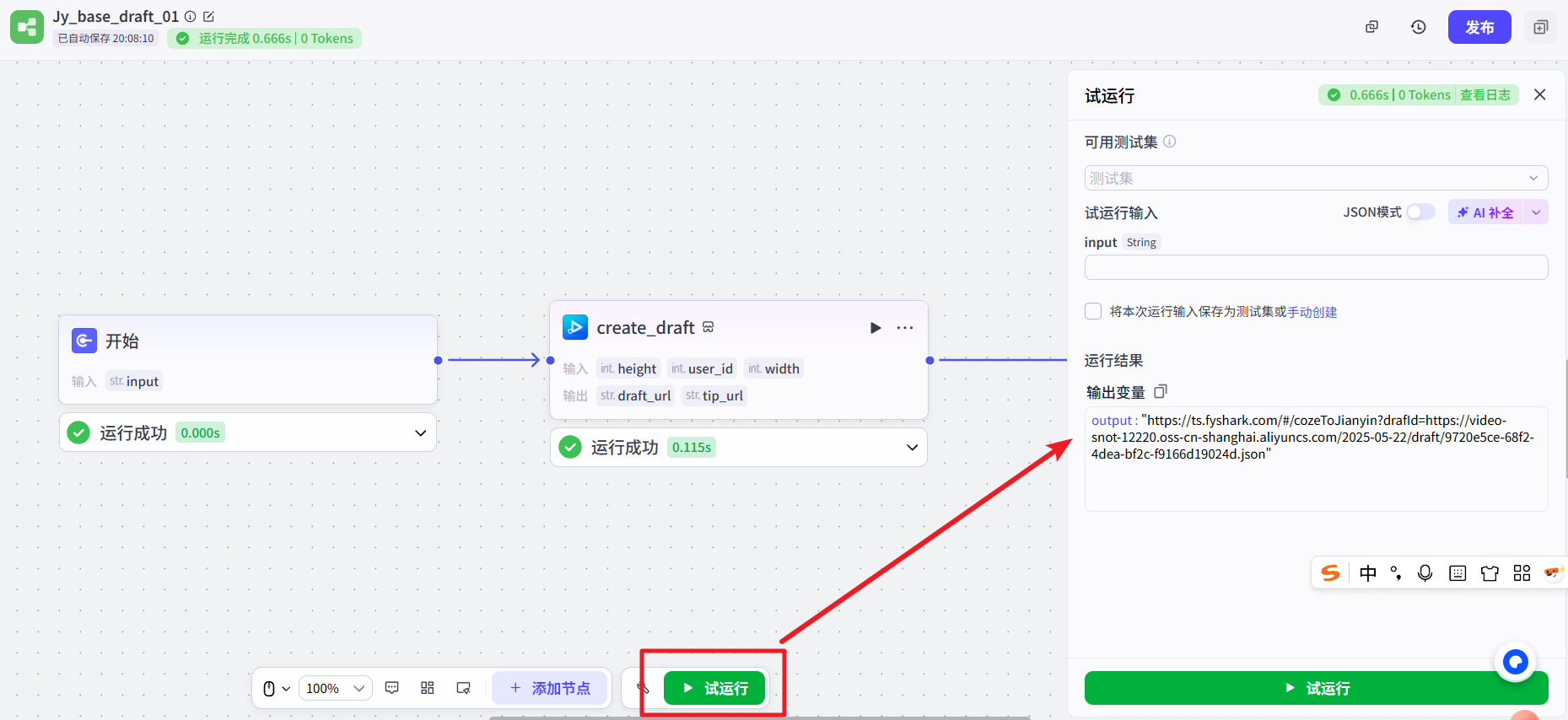
Task: Click the copy output variable icon
Action: (x=1161, y=391)
